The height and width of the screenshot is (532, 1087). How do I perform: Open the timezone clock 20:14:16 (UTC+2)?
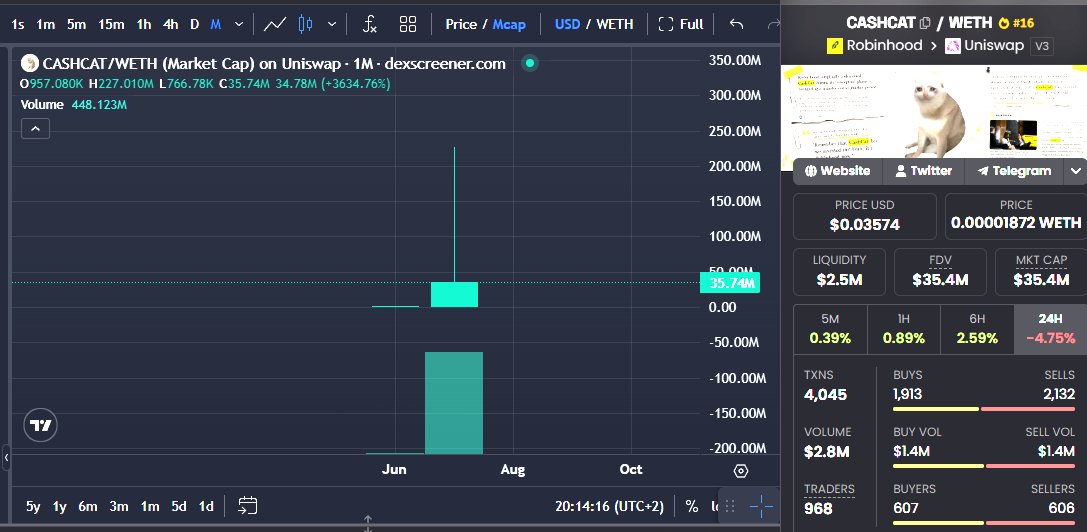pos(609,506)
